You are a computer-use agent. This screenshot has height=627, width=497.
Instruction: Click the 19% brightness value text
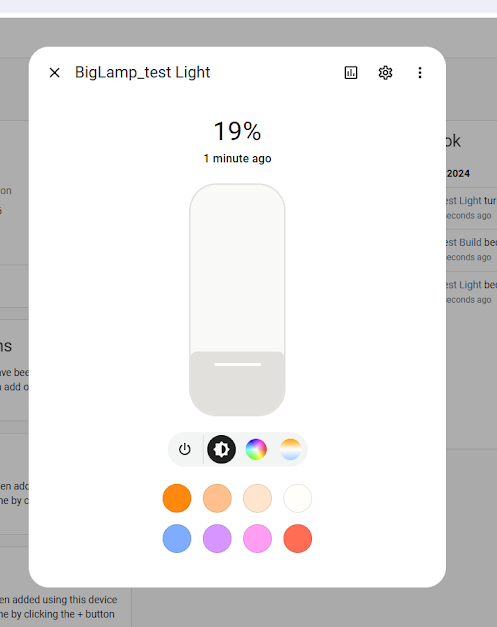click(x=238, y=131)
